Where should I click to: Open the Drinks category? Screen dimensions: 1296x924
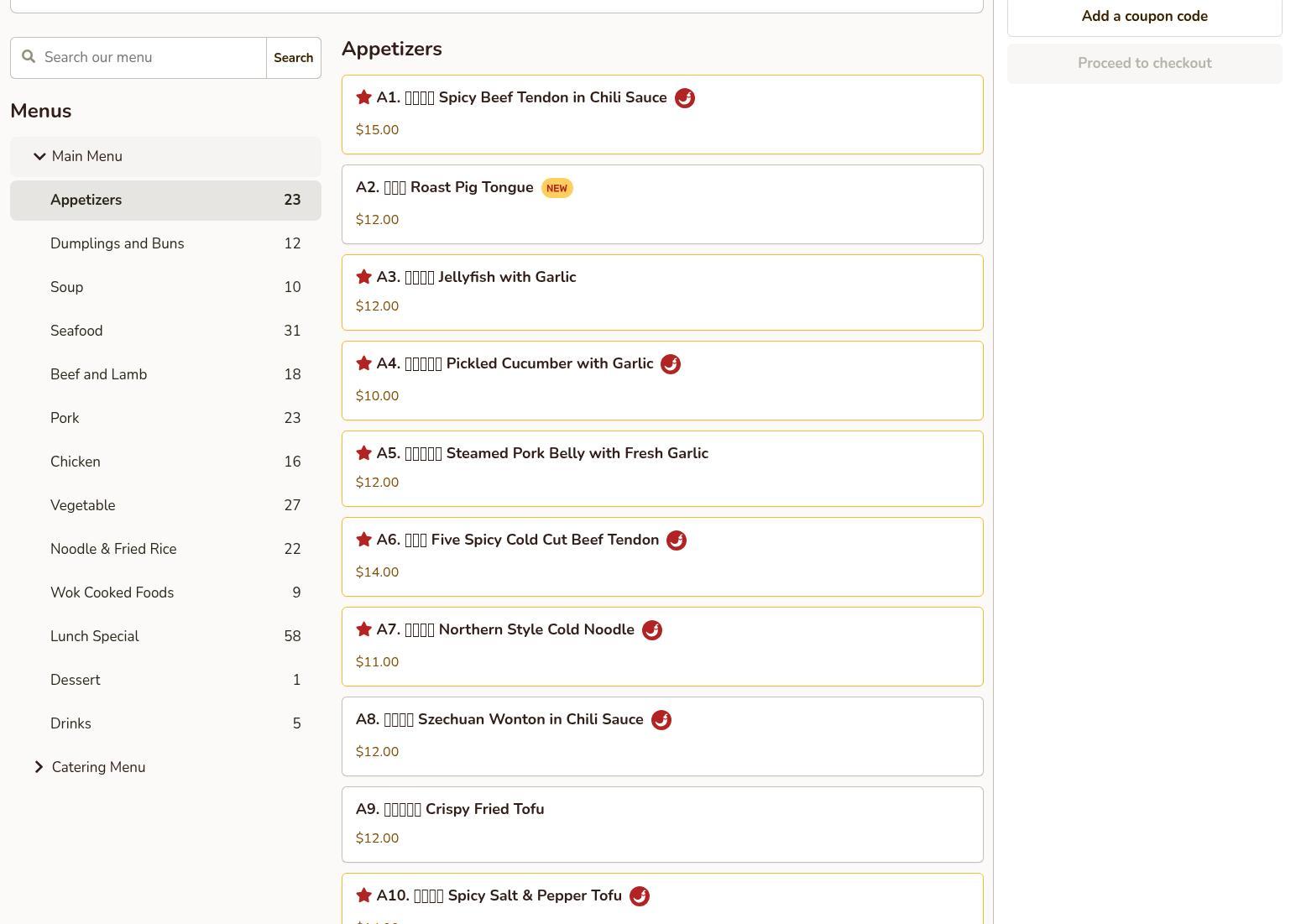point(165,724)
